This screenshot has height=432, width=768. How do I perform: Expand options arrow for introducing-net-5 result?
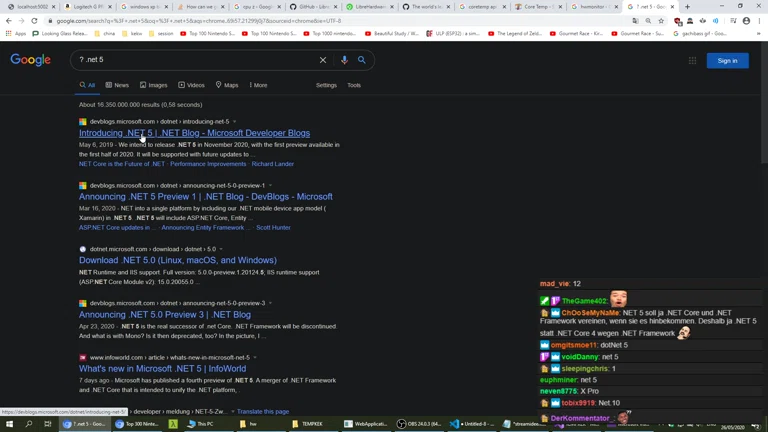pyautogui.click(x=235, y=121)
